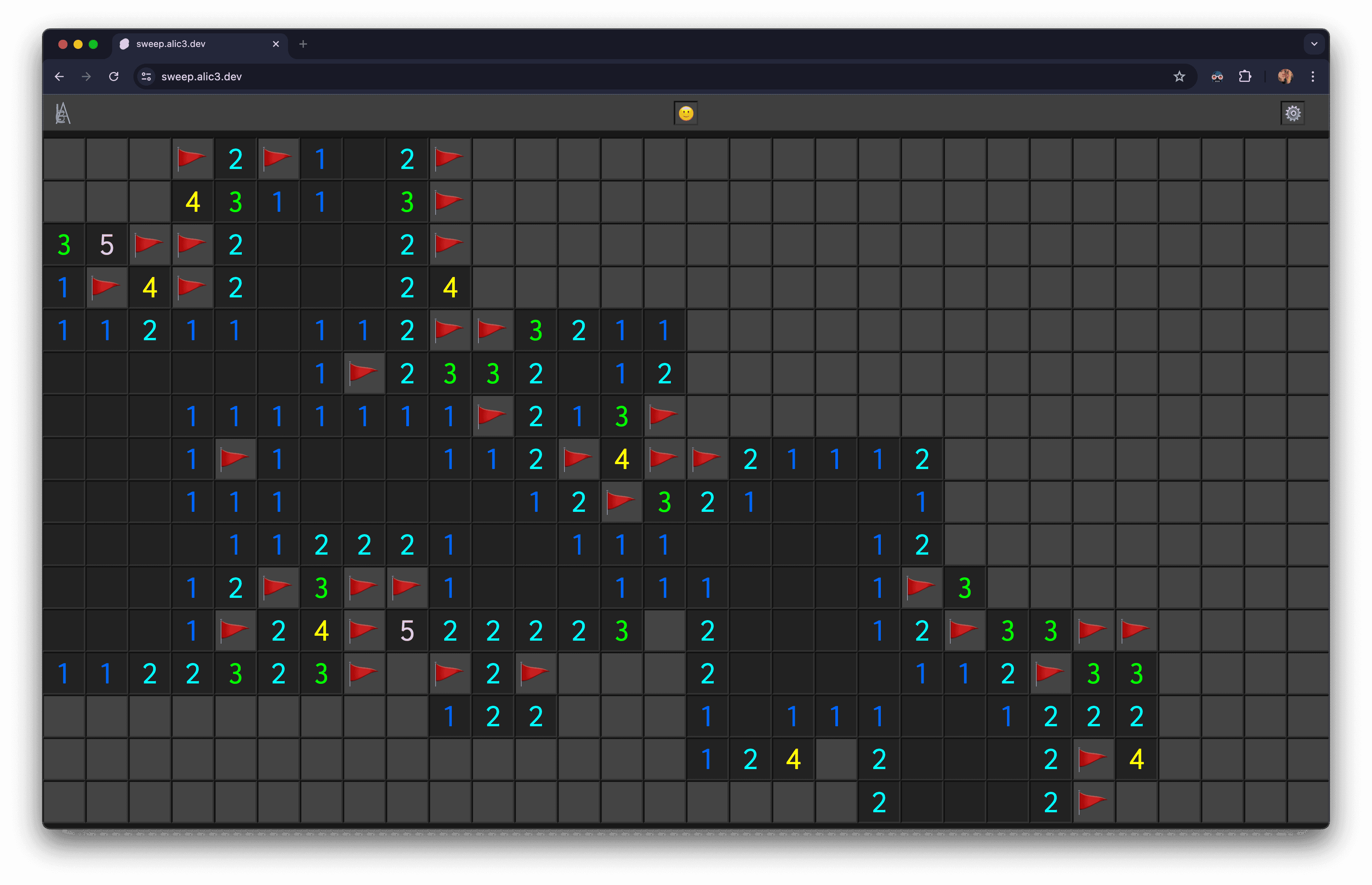Reveal the bottom-right corner unrevealed cell
This screenshot has height=885, width=1372.
1309,802
